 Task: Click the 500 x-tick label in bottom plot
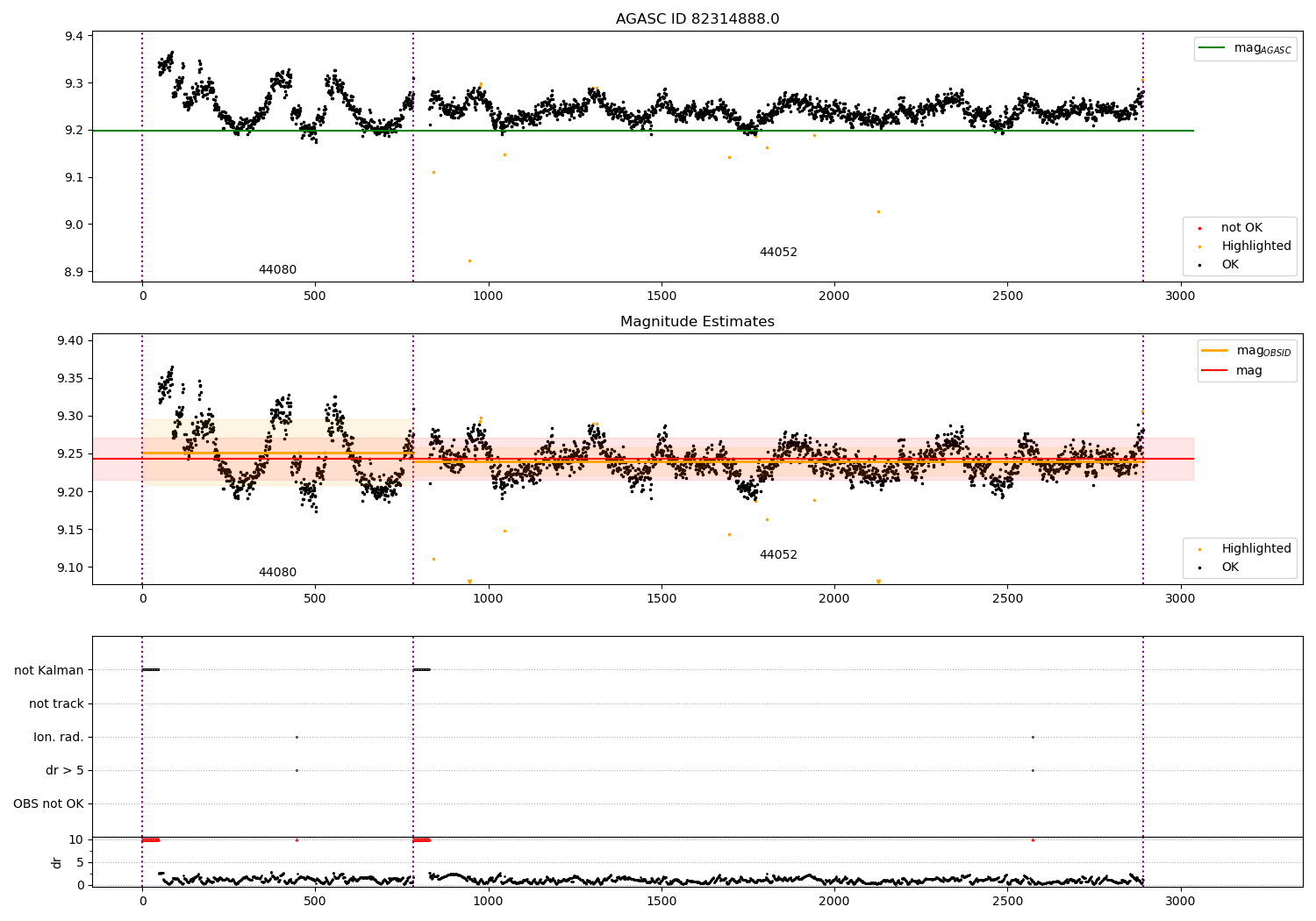pyautogui.click(x=315, y=900)
